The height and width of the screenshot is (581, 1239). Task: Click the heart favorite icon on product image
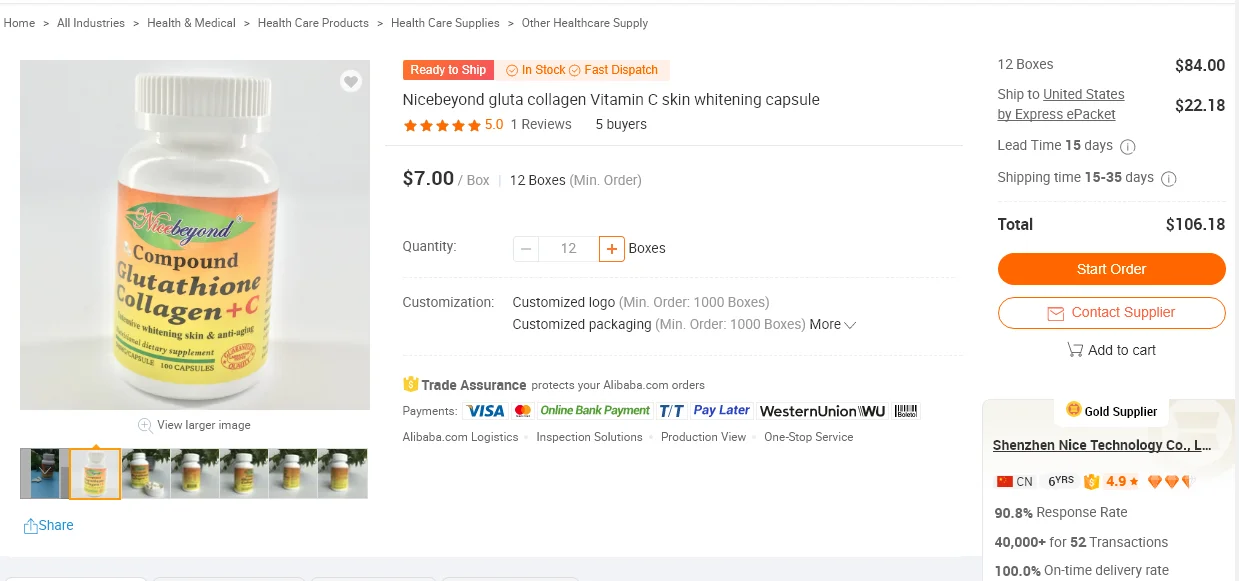click(x=350, y=81)
